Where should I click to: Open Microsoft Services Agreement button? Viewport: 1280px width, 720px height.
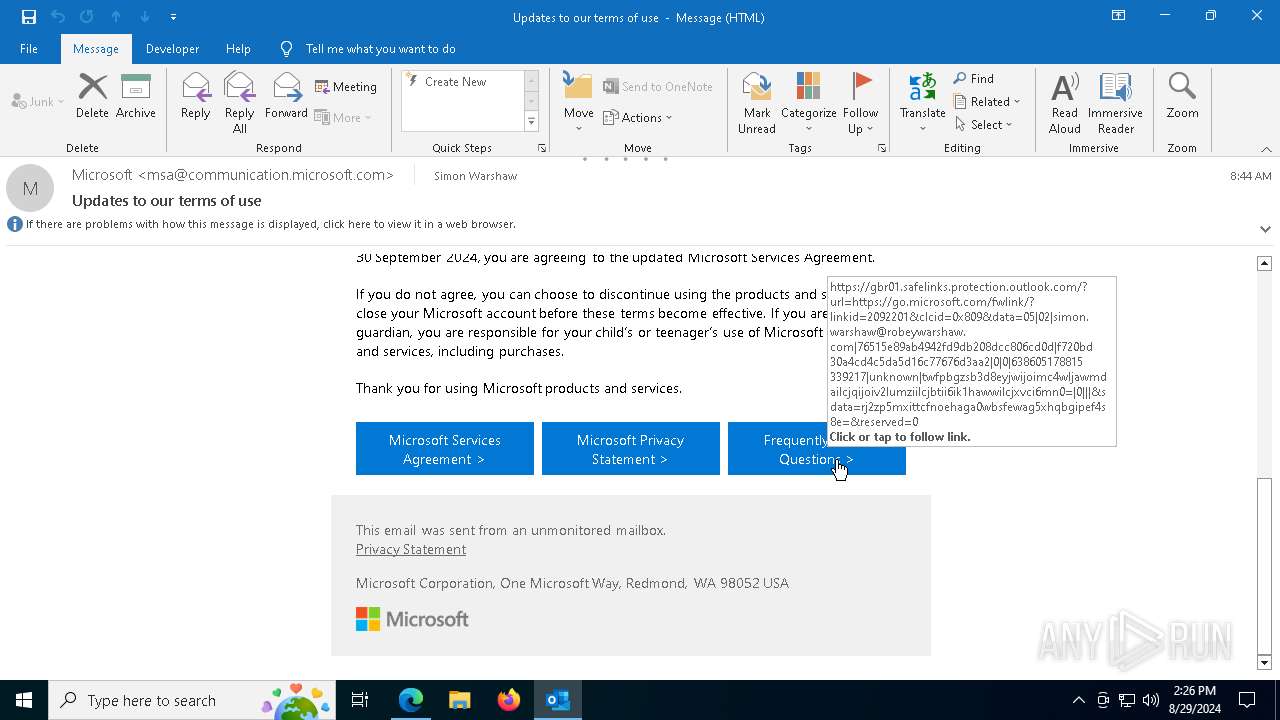[x=445, y=449]
